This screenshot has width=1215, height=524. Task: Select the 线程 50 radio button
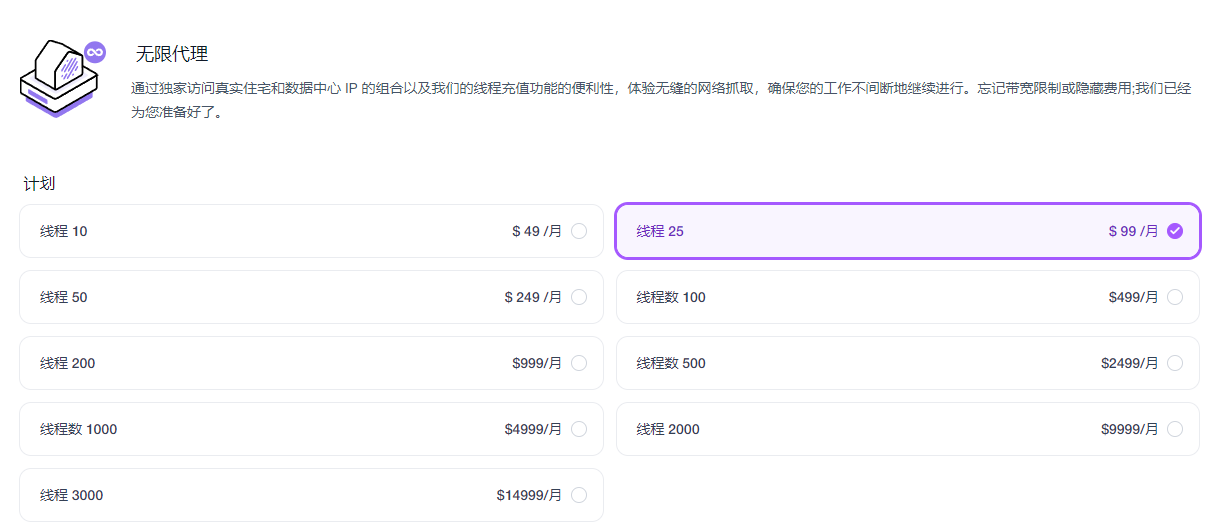point(579,297)
